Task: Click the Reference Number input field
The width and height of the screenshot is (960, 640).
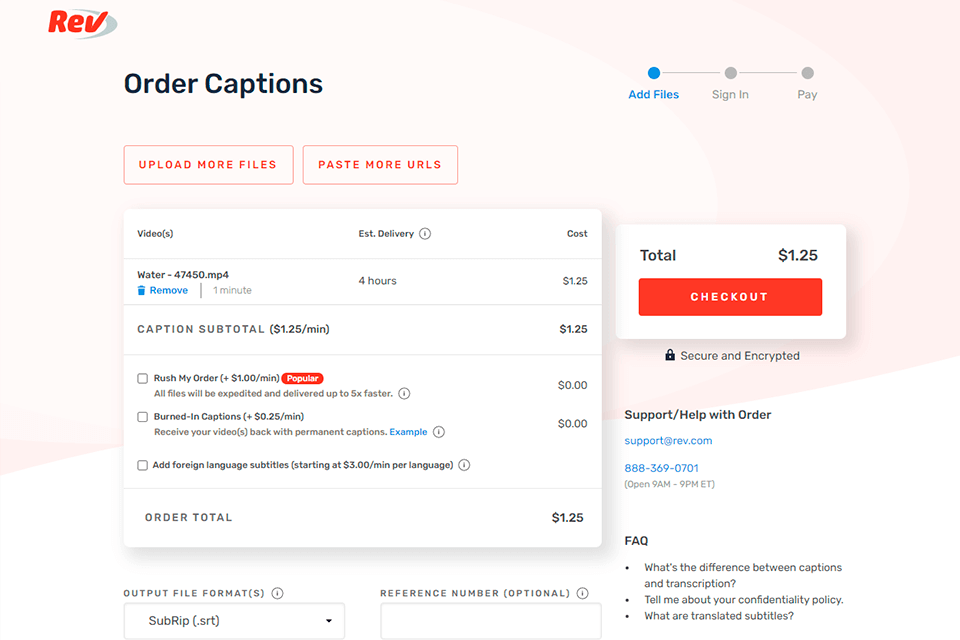Action: [x=491, y=621]
